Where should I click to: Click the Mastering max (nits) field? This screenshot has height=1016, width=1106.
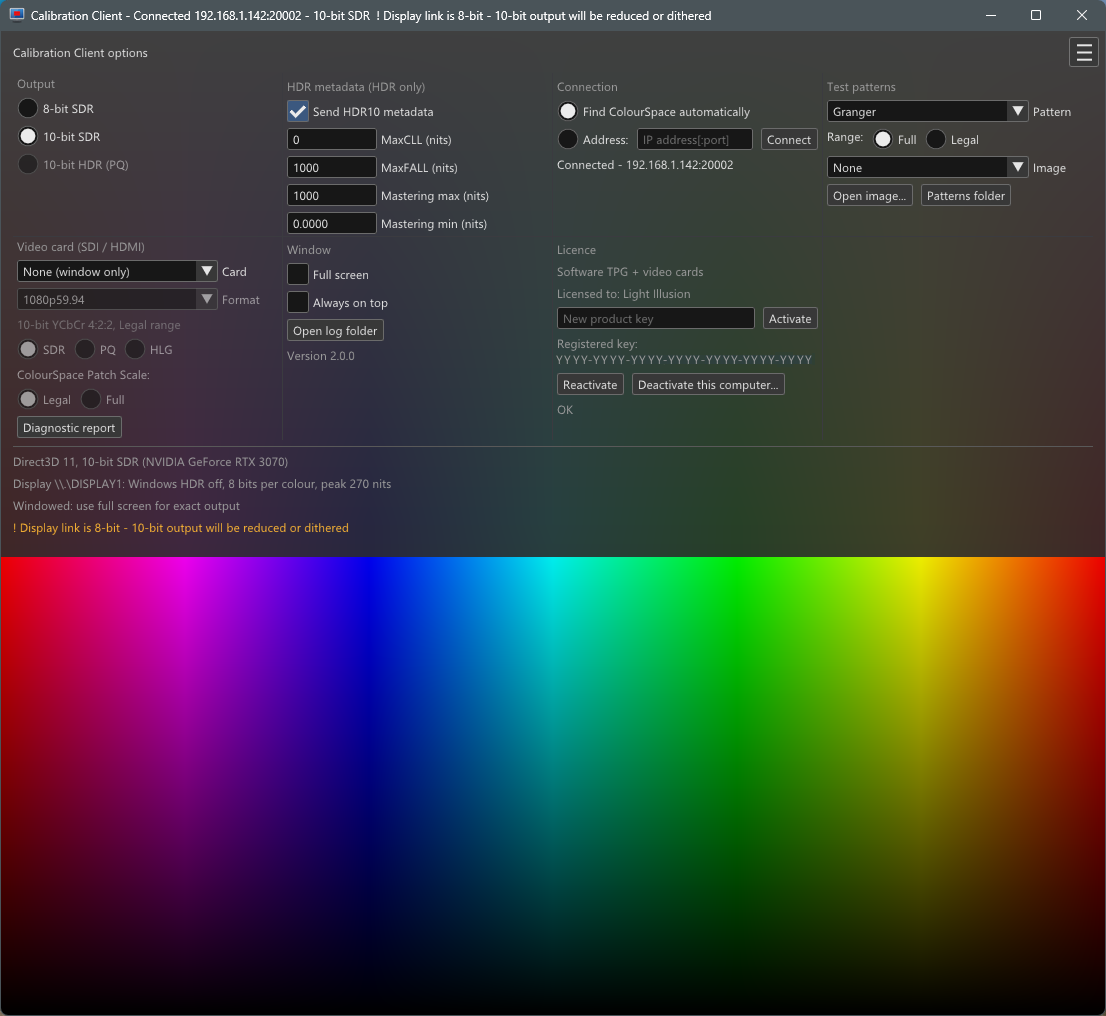coord(332,195)
